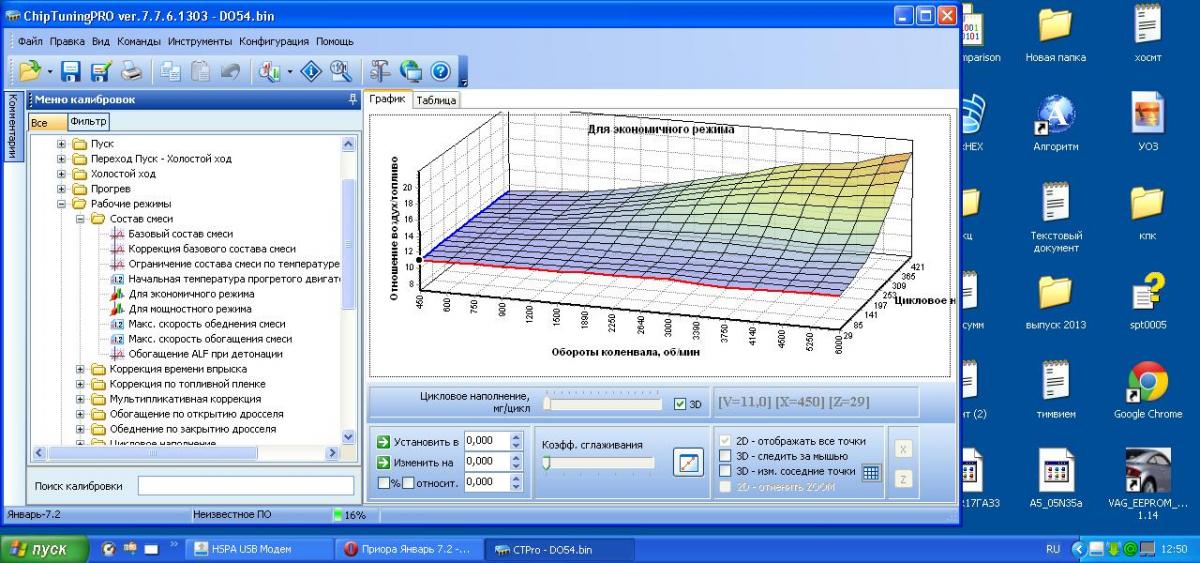Click green arrow Изменить на button
The width and height of the screenshot is (1200, 563).
click(x=384, y=462)
